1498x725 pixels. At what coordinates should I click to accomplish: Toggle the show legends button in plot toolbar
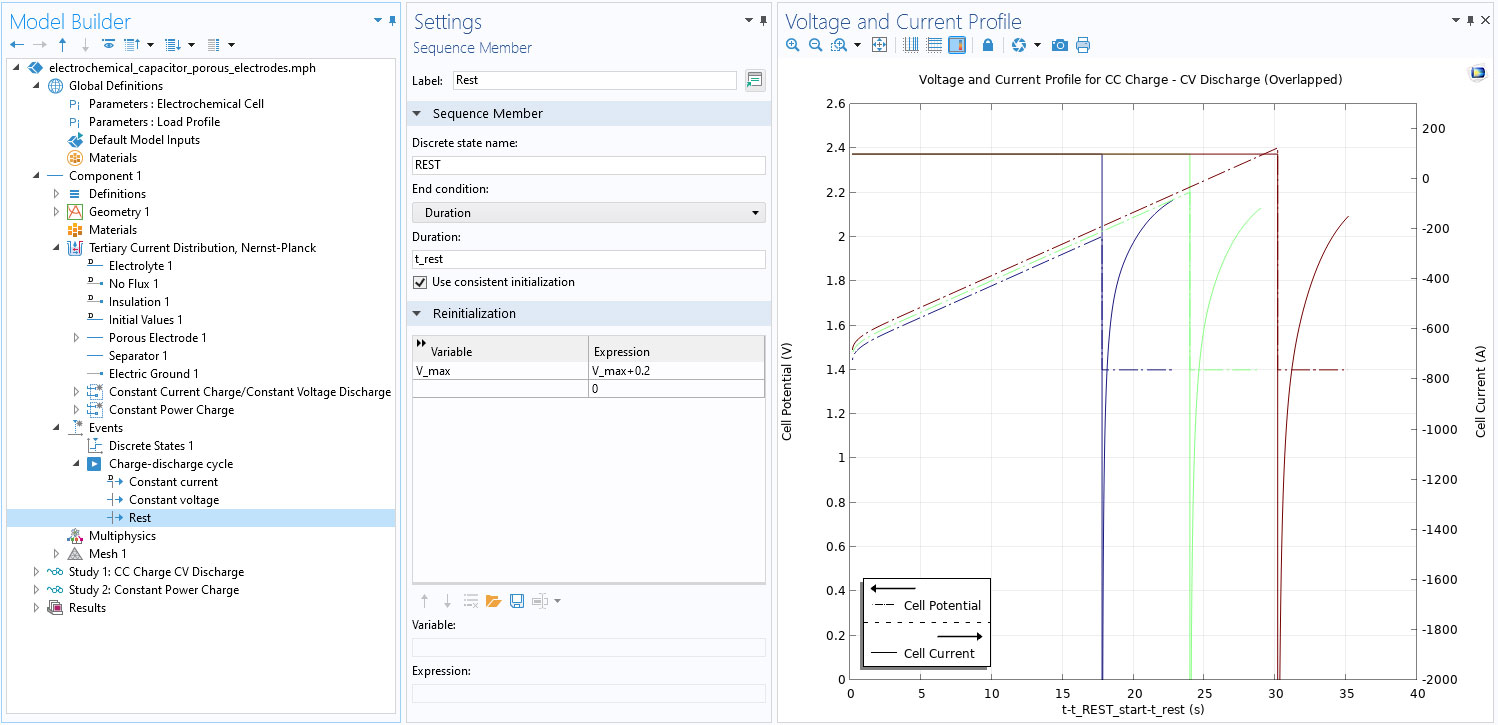(x=957, y=45)
